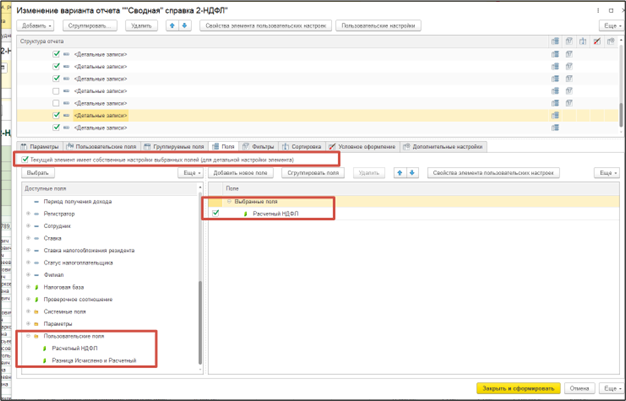Click the available fields list scrollbar
The width and height of the screenshot is (626, 401).
[x=200, y=323]
